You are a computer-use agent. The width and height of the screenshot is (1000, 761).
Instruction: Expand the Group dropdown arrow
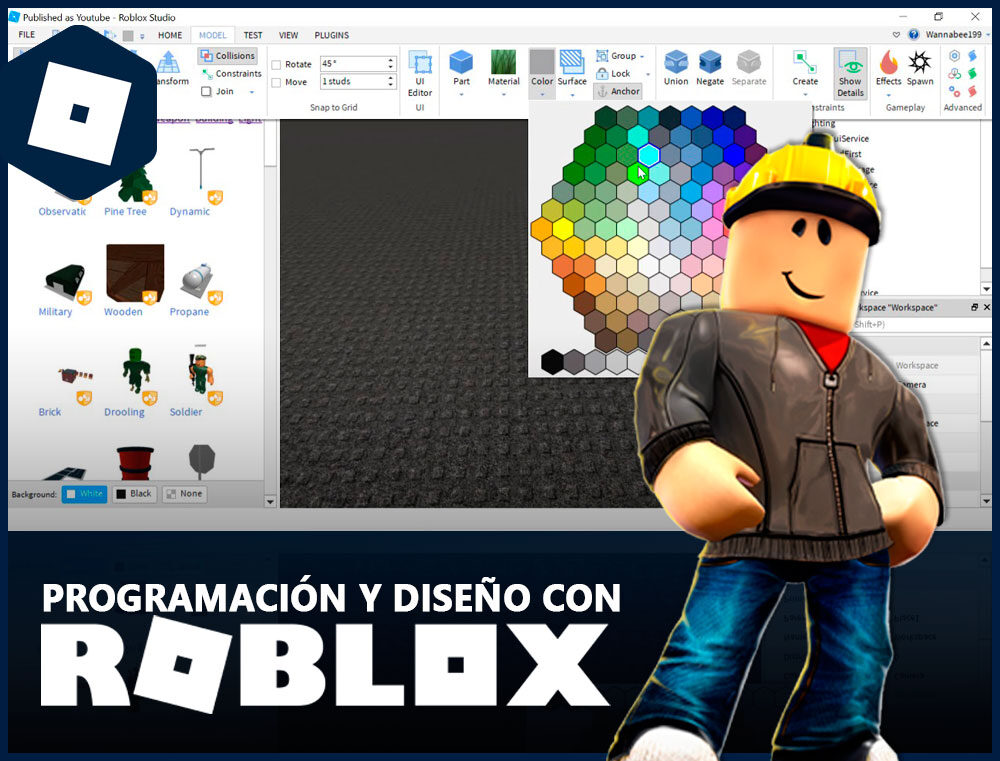coord(642,57)
